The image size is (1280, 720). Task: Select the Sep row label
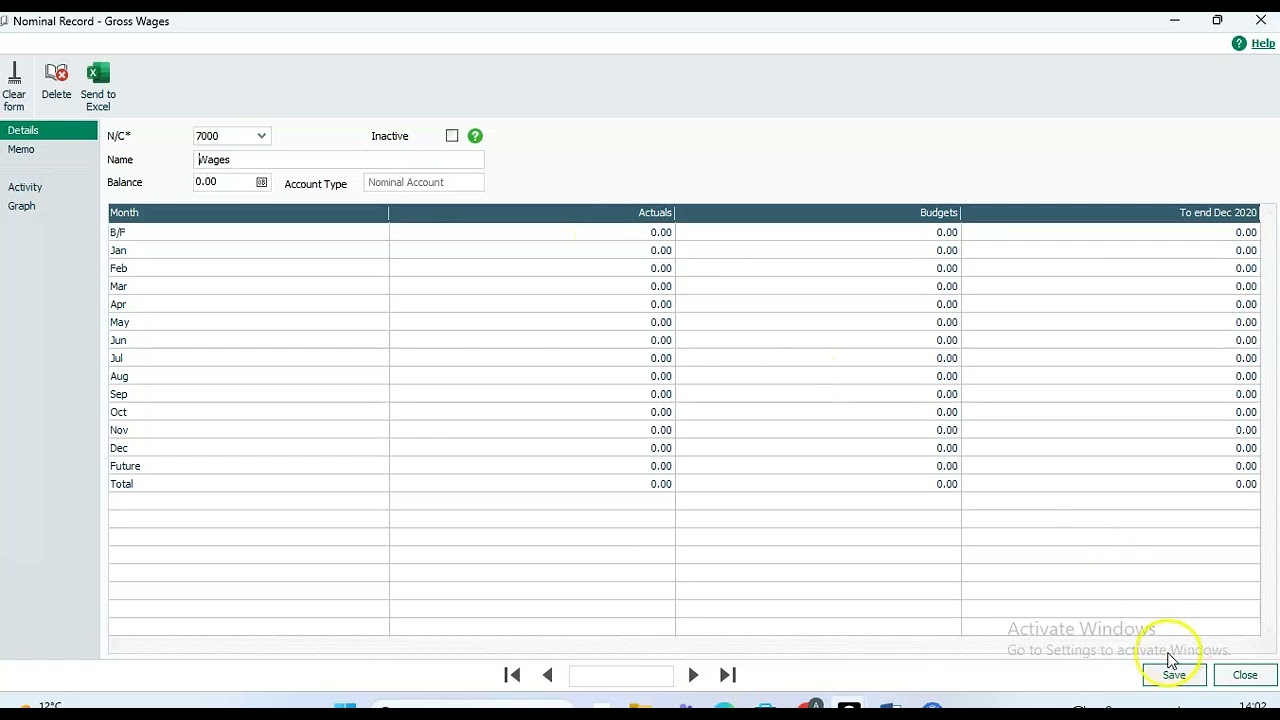coord(118,394)
